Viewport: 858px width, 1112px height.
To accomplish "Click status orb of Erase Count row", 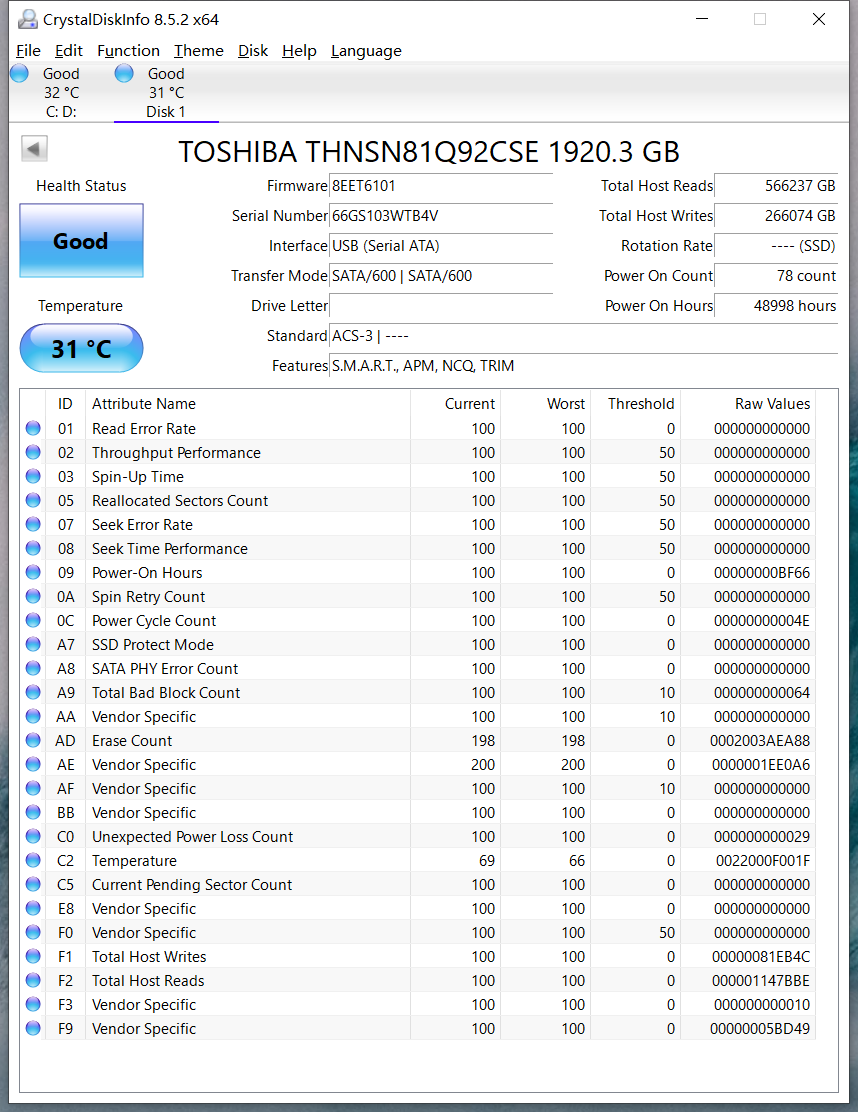I will (x=33, y=740).
